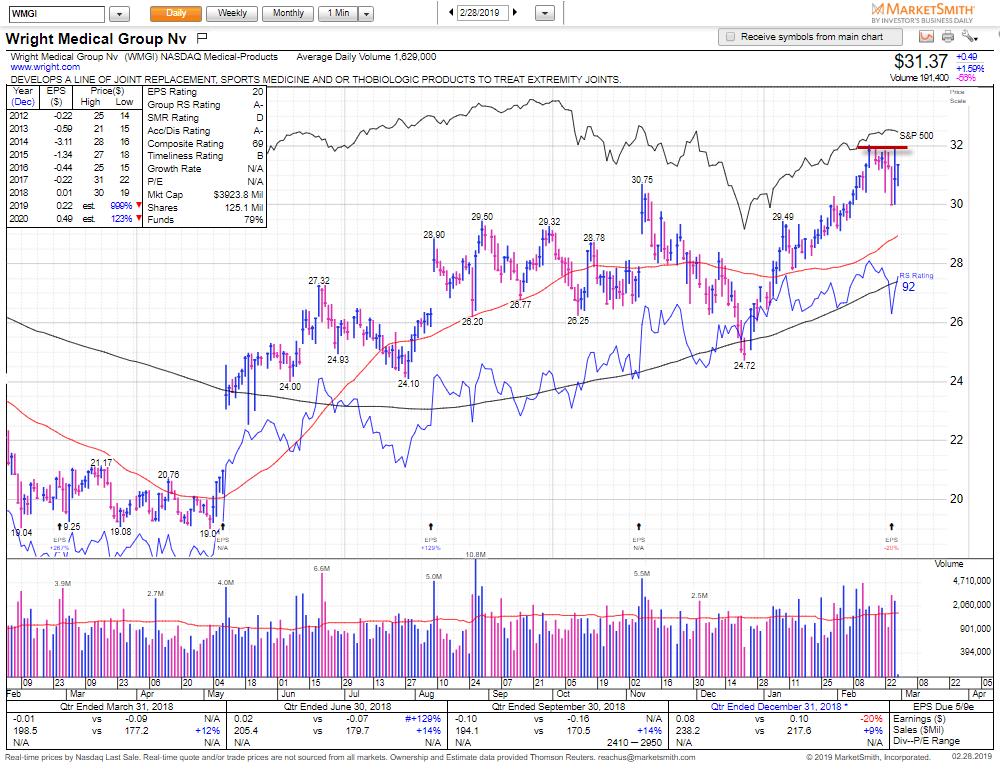Click the 29.50 price high label
Screen dimensions: 1000x783
(x=482, y=217)
